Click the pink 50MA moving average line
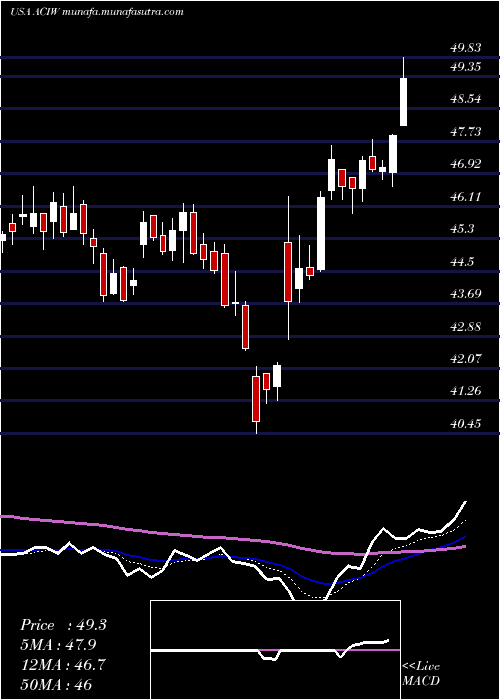500x700 pixels. pos(179,534)
